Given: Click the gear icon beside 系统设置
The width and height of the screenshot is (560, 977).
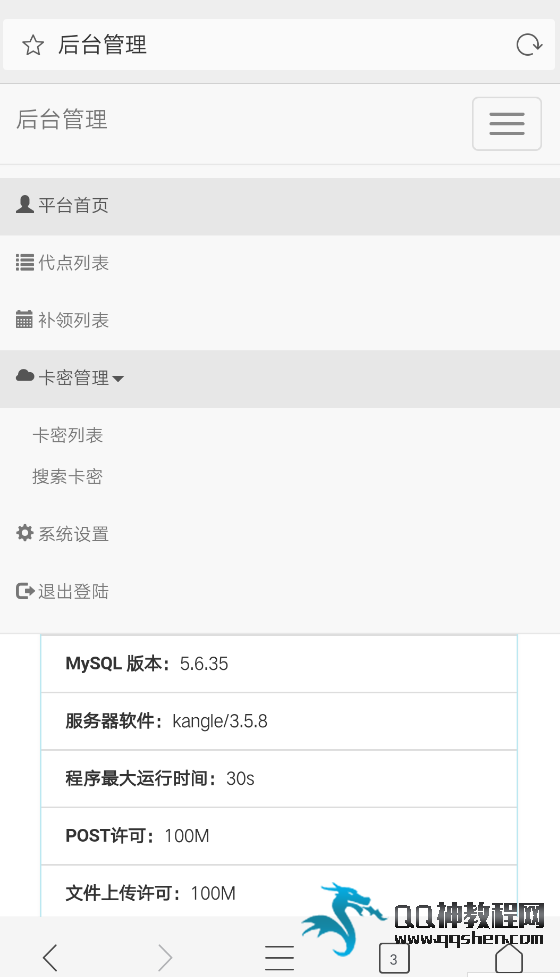Looking at the screenshot, I should click(x=24, y=533).
